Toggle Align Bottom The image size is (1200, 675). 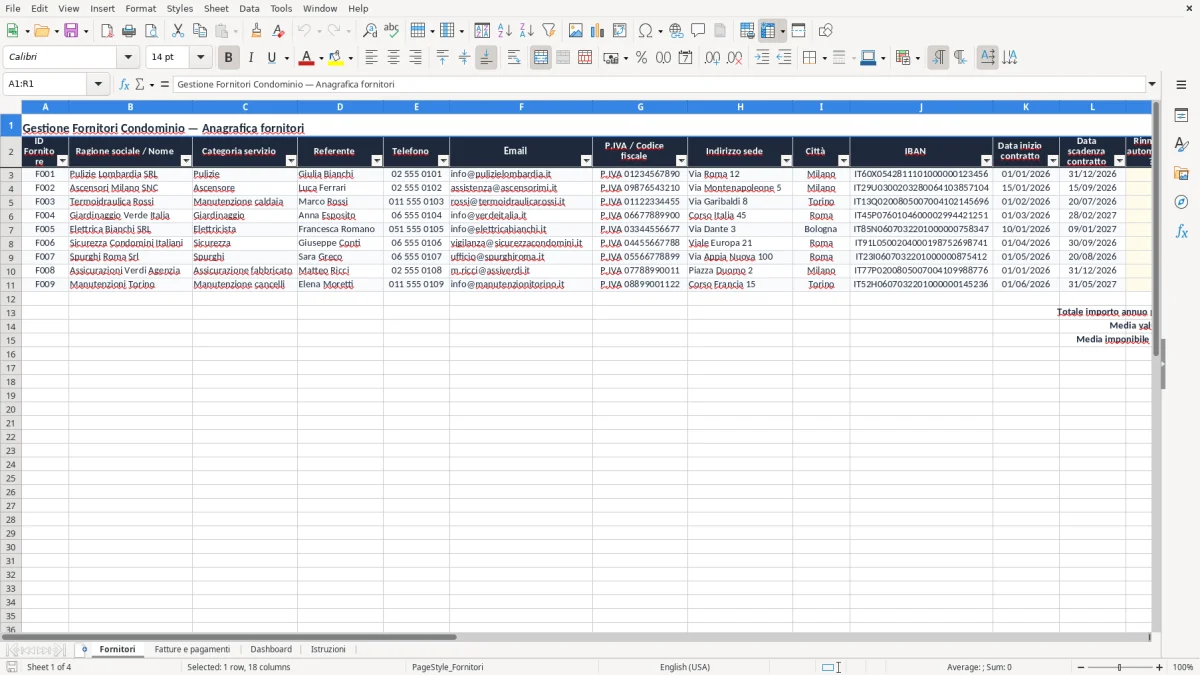tap(486, 58)
